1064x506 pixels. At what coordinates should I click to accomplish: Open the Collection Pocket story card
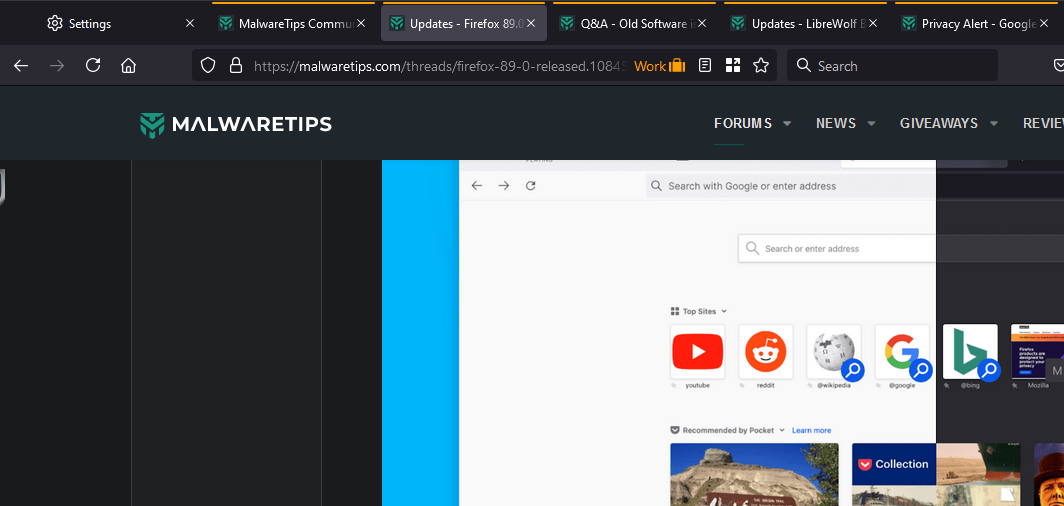[936, 474]
